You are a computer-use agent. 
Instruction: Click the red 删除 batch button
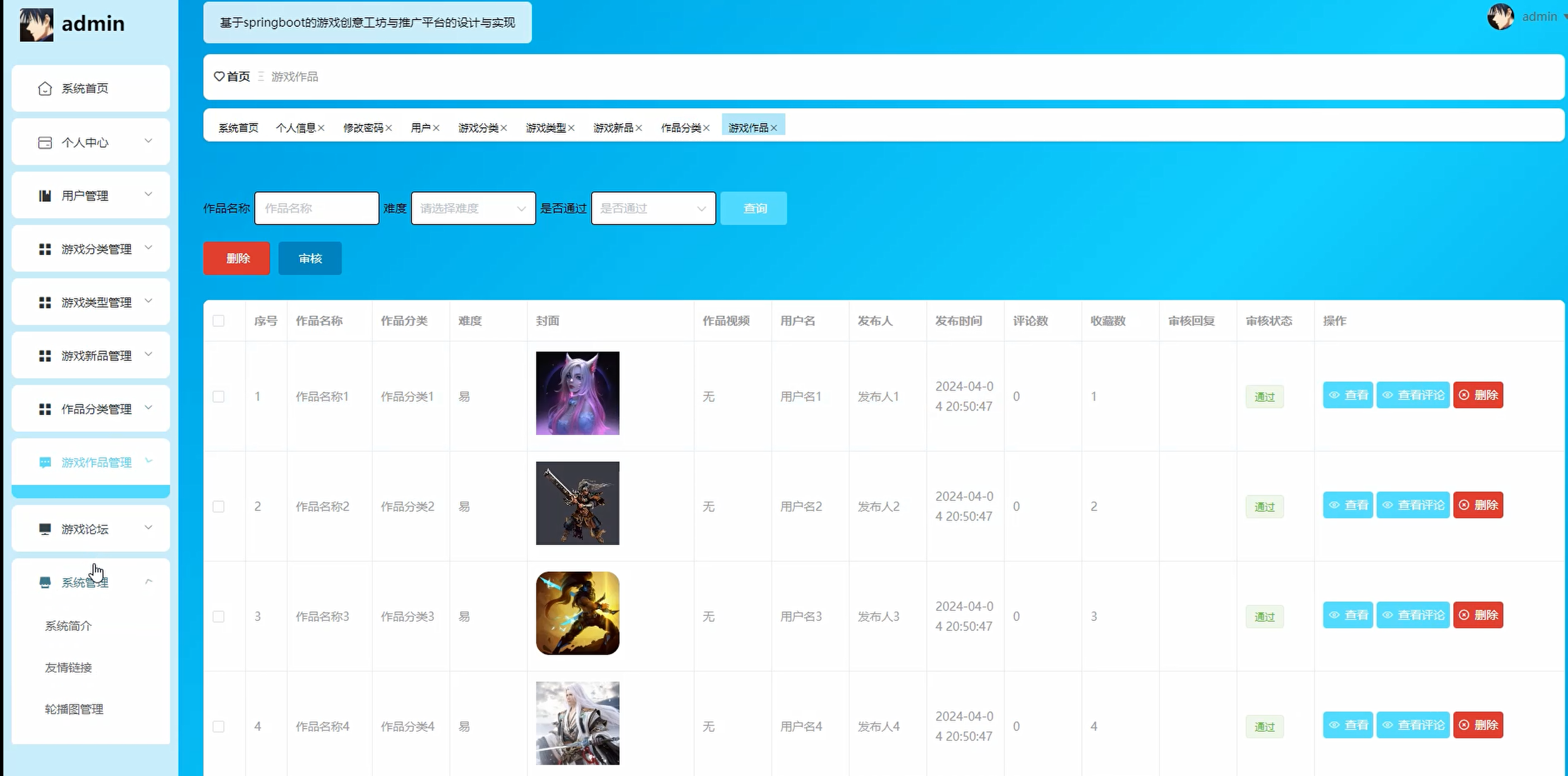(x=237, y=258)
